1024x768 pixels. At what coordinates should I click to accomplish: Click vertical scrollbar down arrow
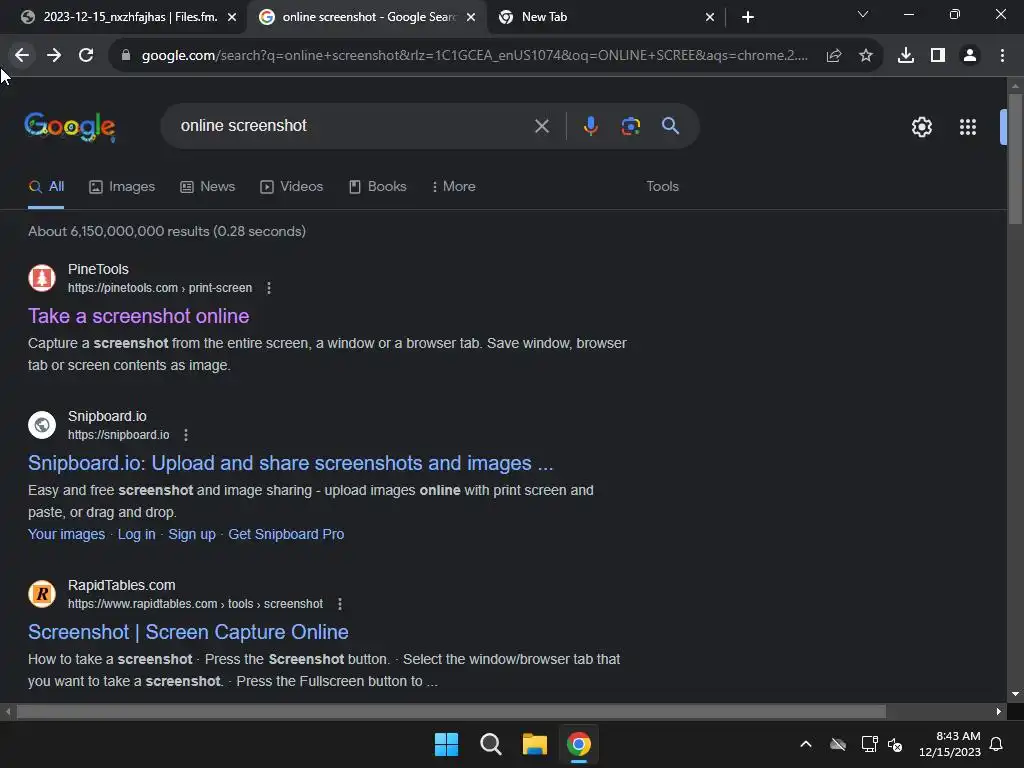tap(1015, 694)
